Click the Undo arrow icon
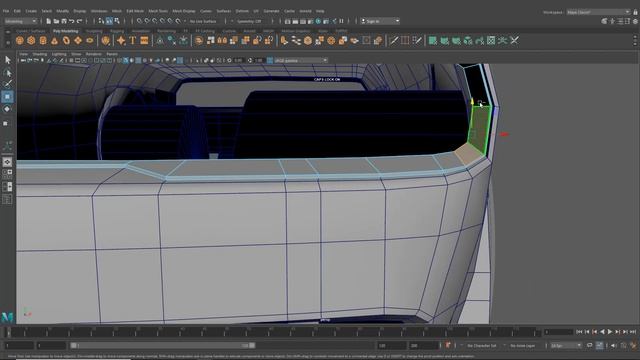The image size is (640, 360). coord(72,21)
